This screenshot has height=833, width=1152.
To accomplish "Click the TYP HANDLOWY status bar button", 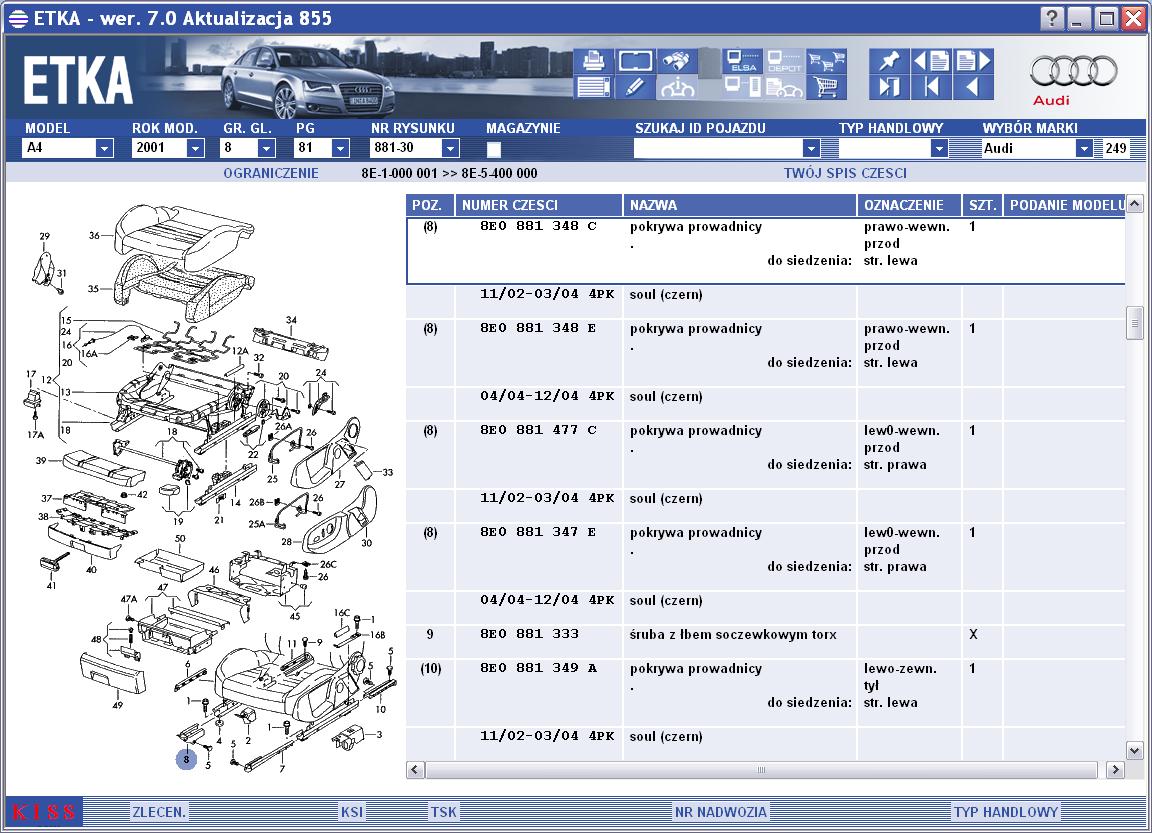I will 1006,812.
